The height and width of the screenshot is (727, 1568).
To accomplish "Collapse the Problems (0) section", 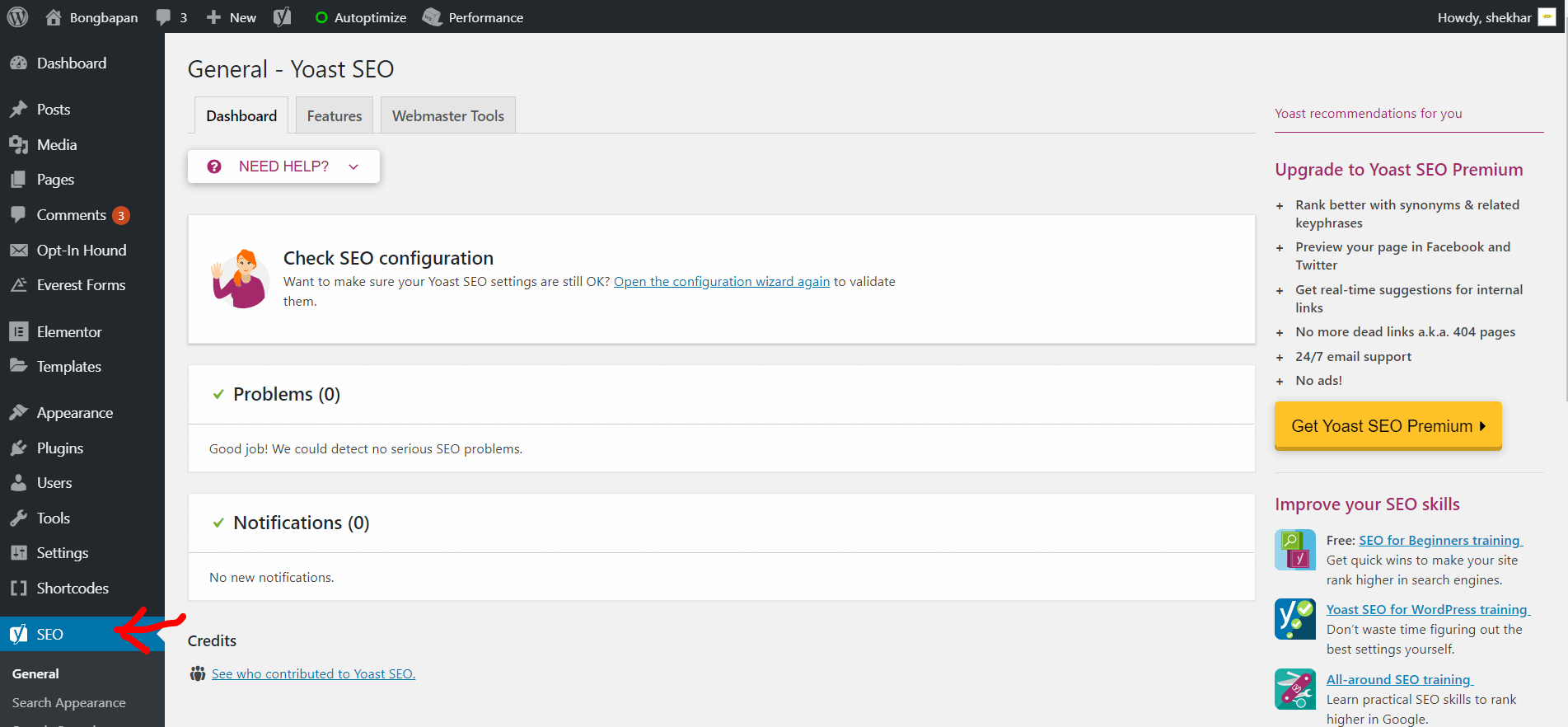I will [x=721, y=394].
